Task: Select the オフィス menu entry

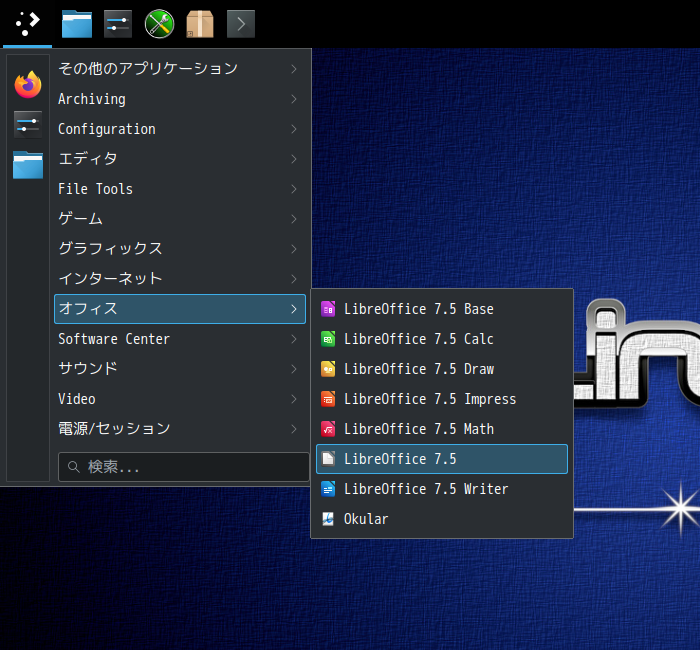Action: coord(179,309)
